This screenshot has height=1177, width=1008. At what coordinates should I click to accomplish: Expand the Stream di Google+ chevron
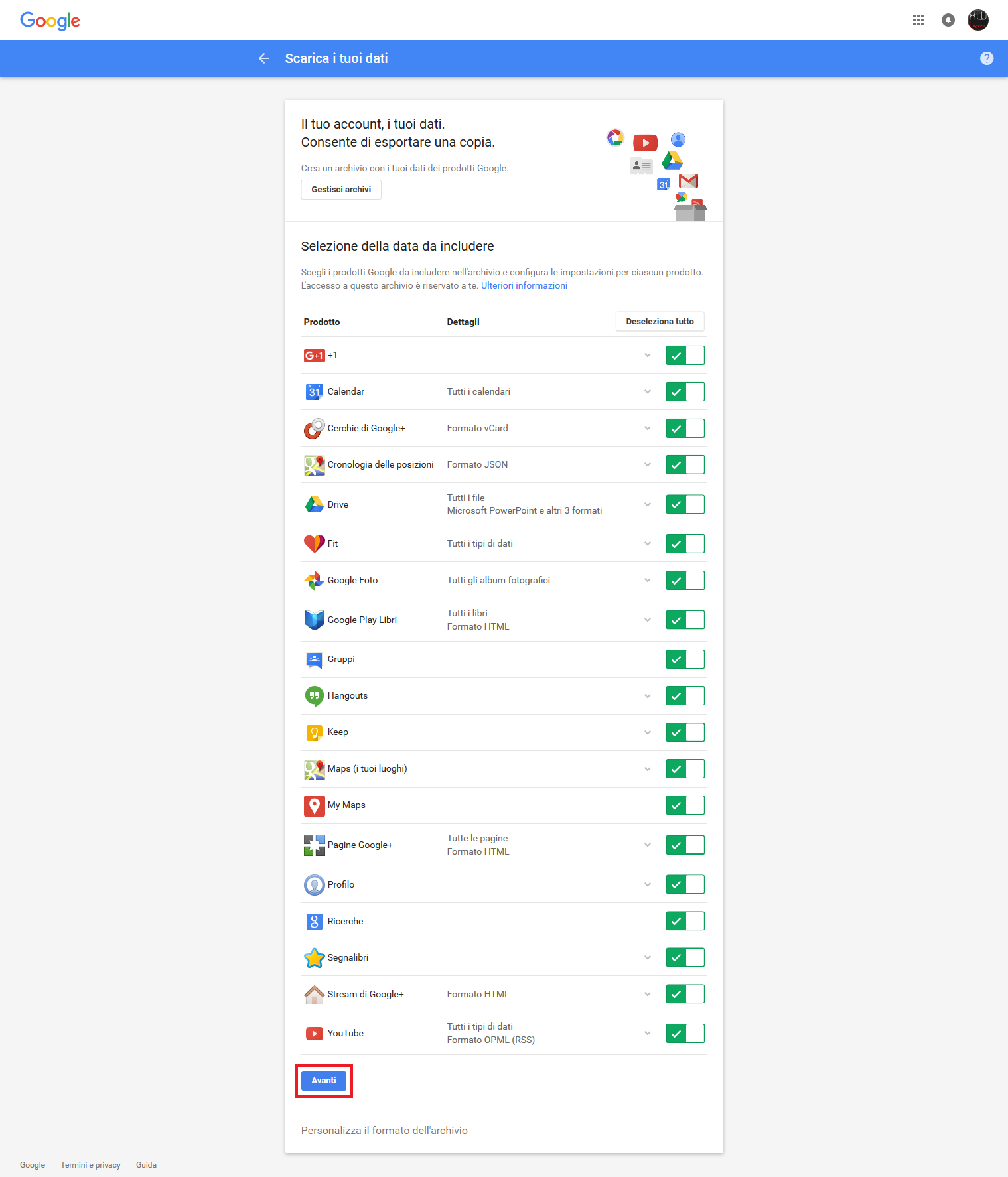click(648, 994)
